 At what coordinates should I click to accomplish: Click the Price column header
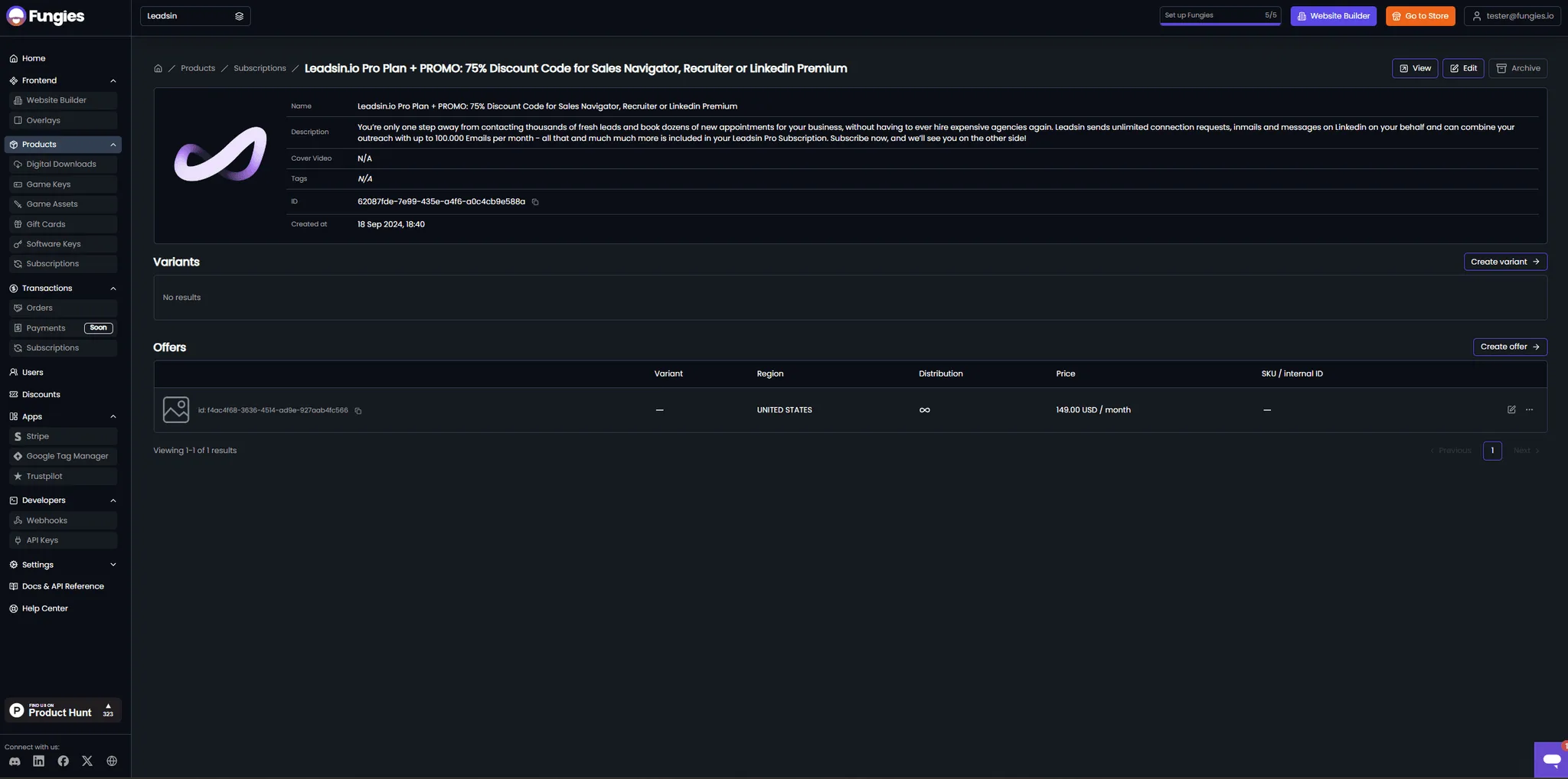[x=1065, y=373]
